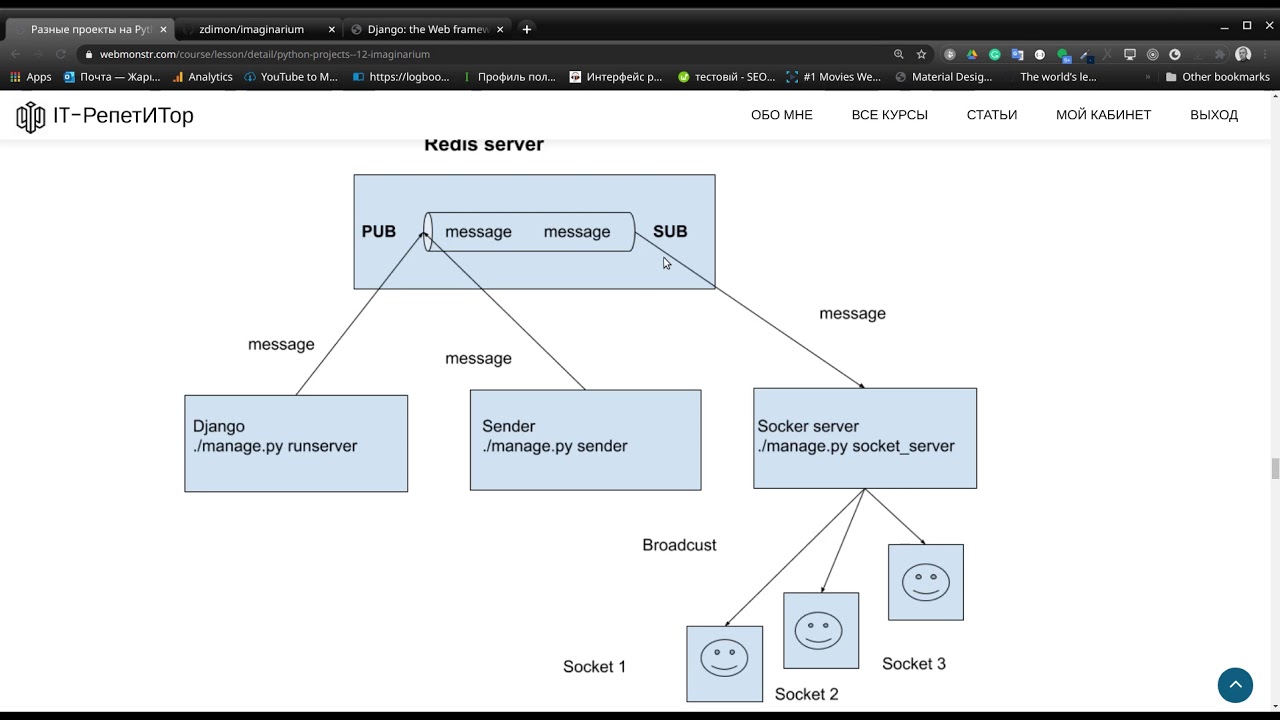The height and width of the screenshot is (720, 1280).
Task: Click the Socket 3 smiley face box
Action: click(926, 582)
